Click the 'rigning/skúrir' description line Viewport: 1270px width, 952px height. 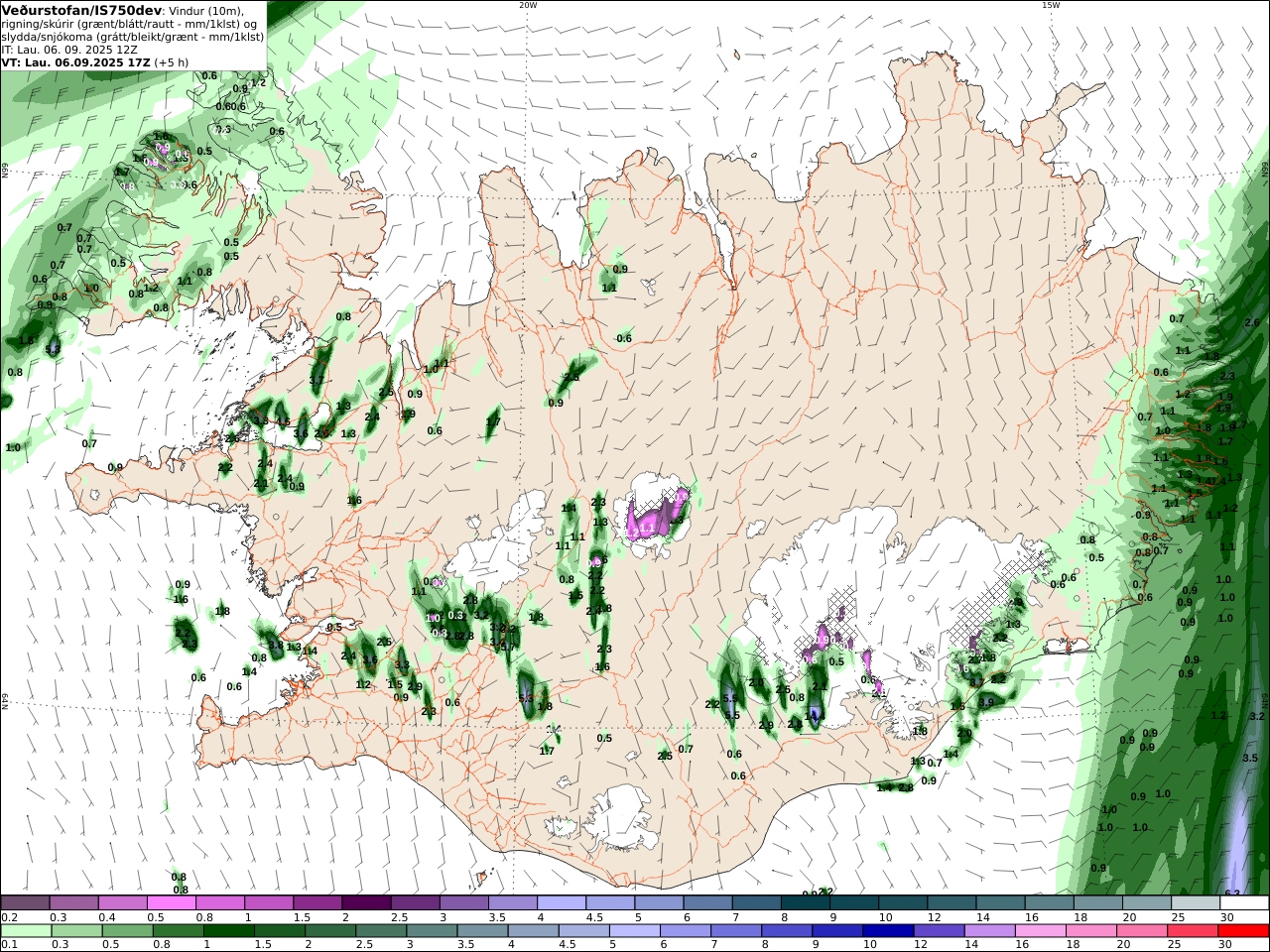click(x=128, y=24)
